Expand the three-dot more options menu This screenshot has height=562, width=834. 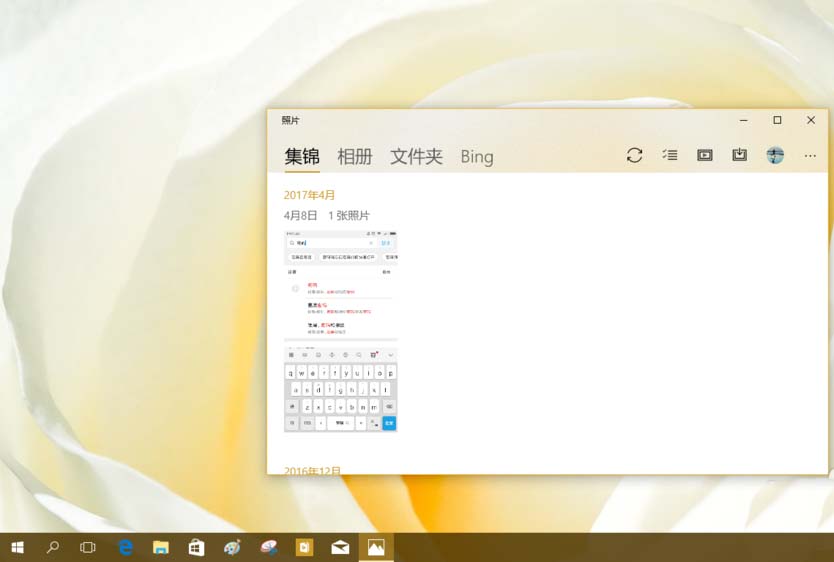810,156
